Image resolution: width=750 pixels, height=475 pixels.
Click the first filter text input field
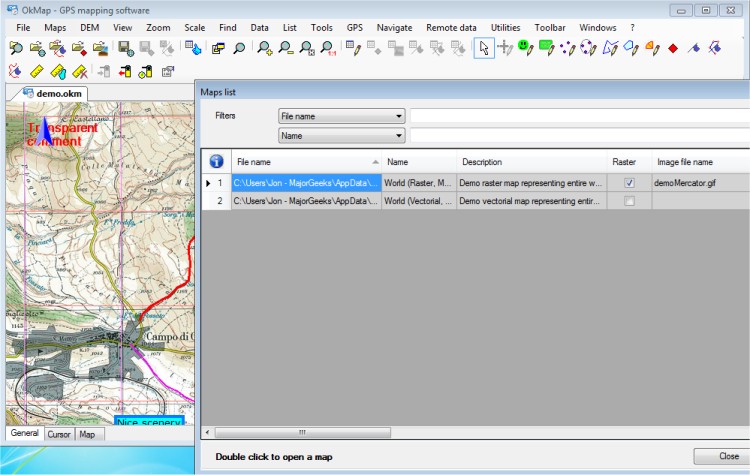[x=578, y=116]
